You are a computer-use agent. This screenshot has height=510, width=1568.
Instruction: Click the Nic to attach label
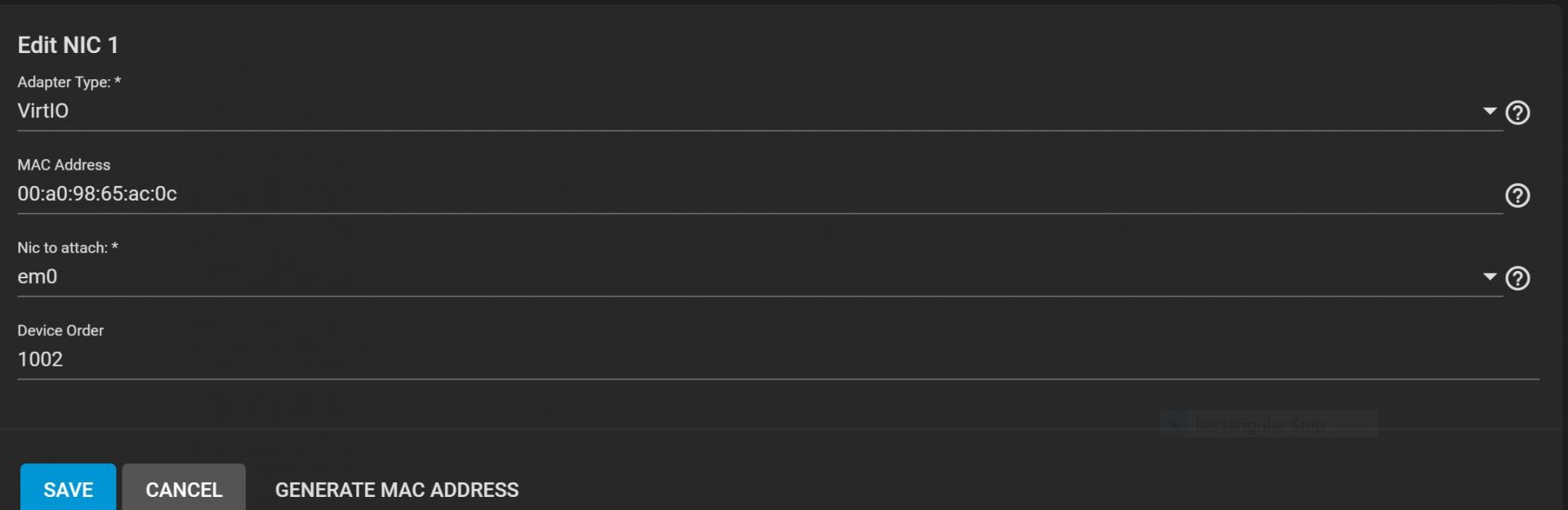click(62, 248)
